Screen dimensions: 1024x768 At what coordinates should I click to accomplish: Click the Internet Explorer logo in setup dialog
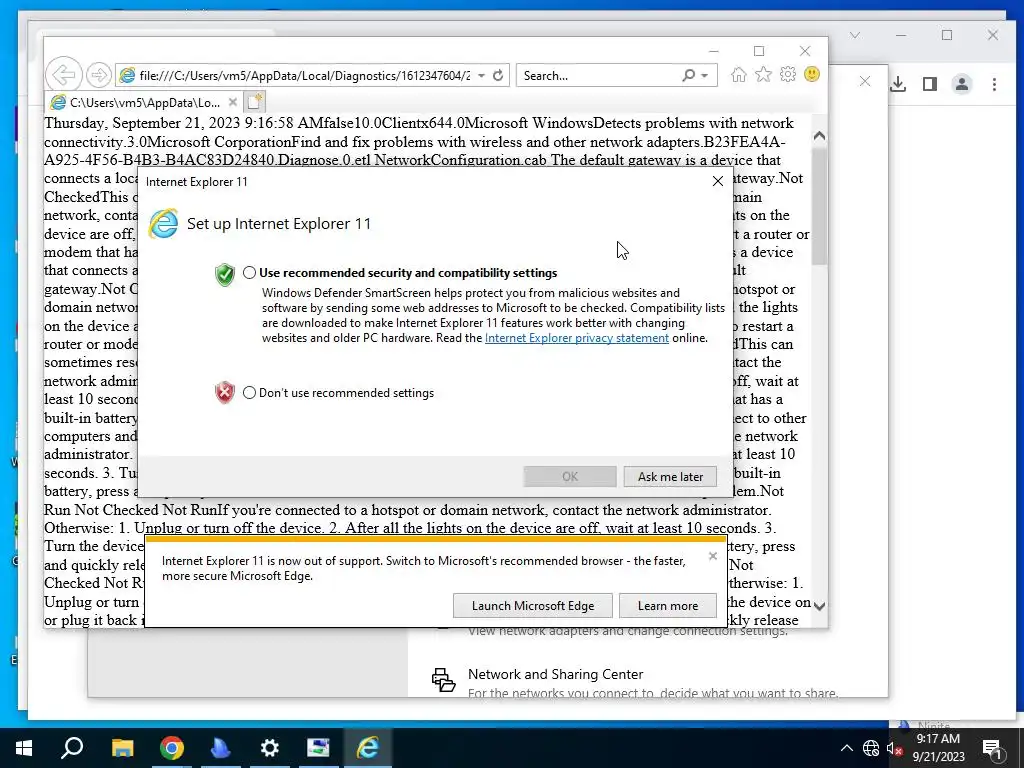coord(163,223)
